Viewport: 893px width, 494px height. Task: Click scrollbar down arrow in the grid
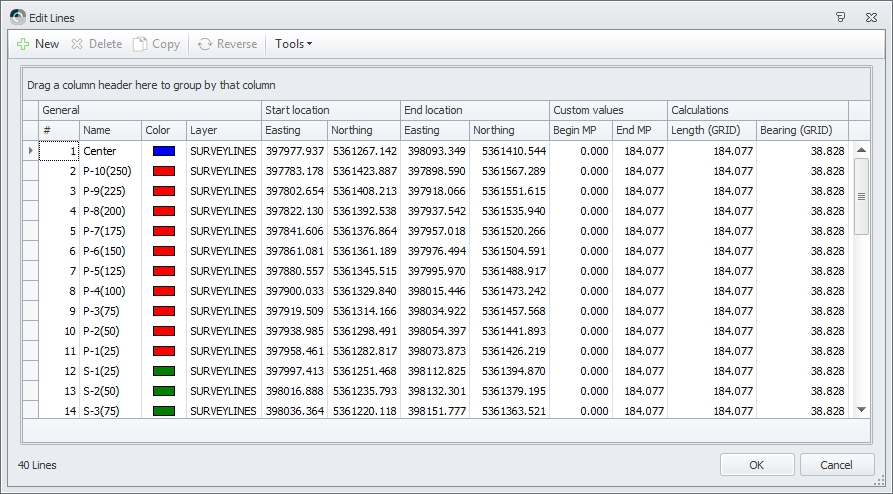point(862,410)
